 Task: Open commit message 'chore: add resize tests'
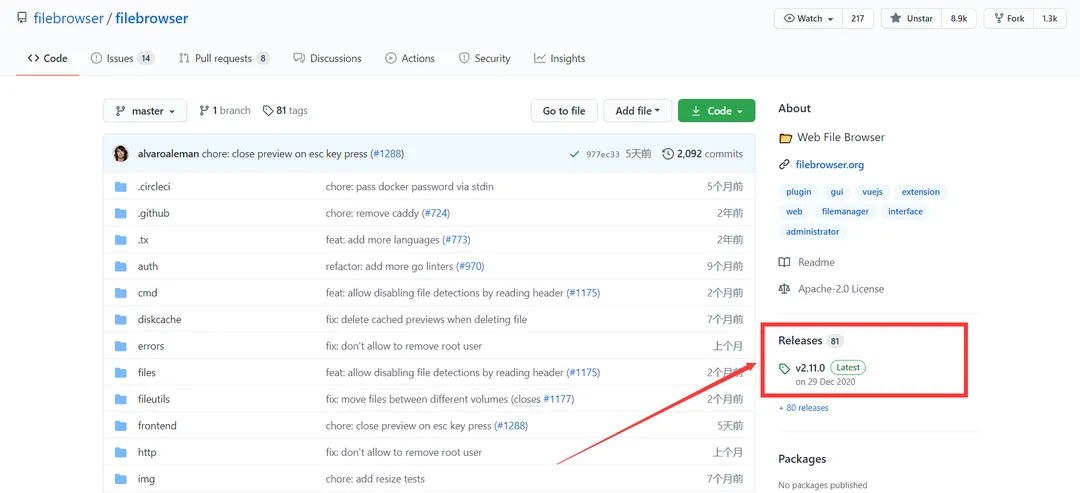(x=375, y=479)
